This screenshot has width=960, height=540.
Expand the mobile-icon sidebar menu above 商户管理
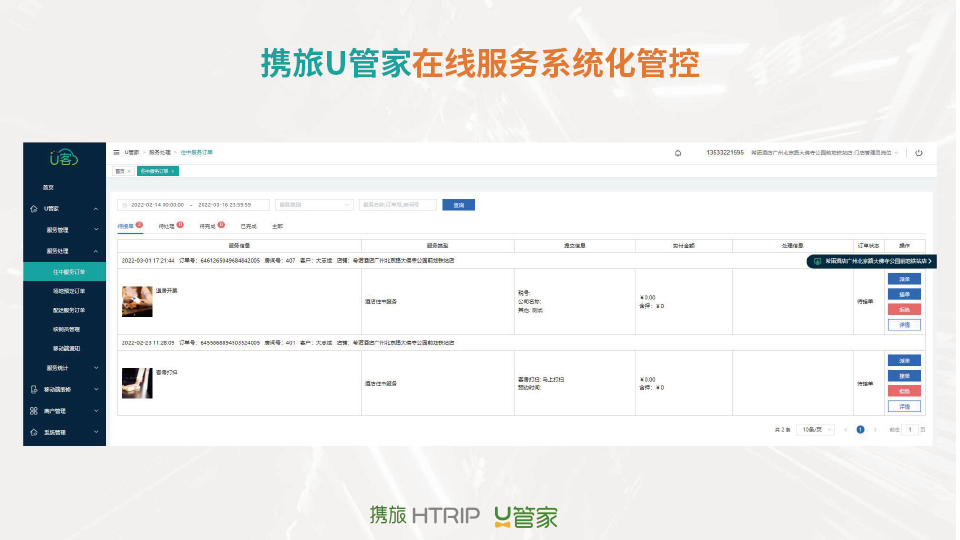coord(96,389)
